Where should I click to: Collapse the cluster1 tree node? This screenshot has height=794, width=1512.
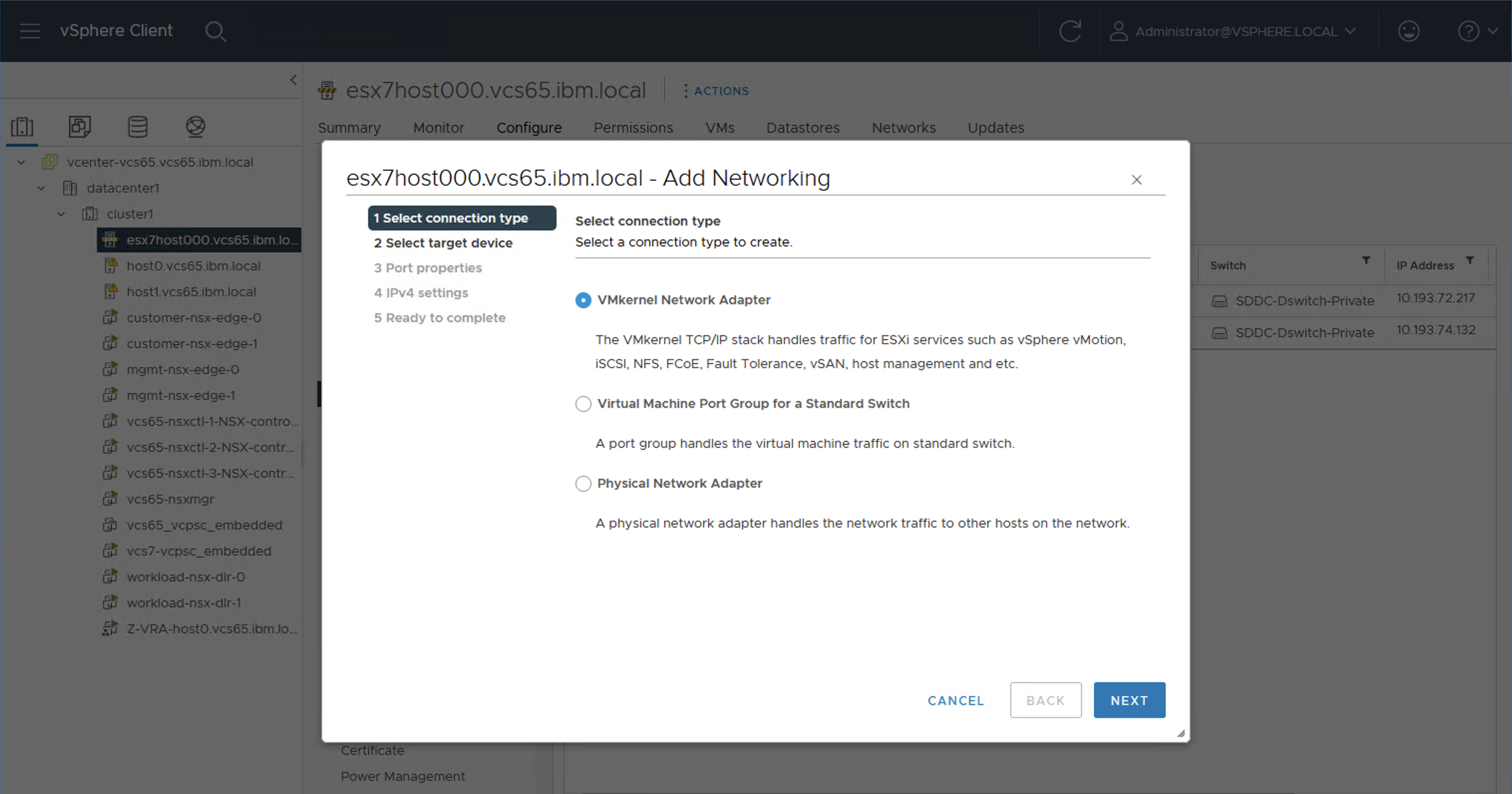61,214
